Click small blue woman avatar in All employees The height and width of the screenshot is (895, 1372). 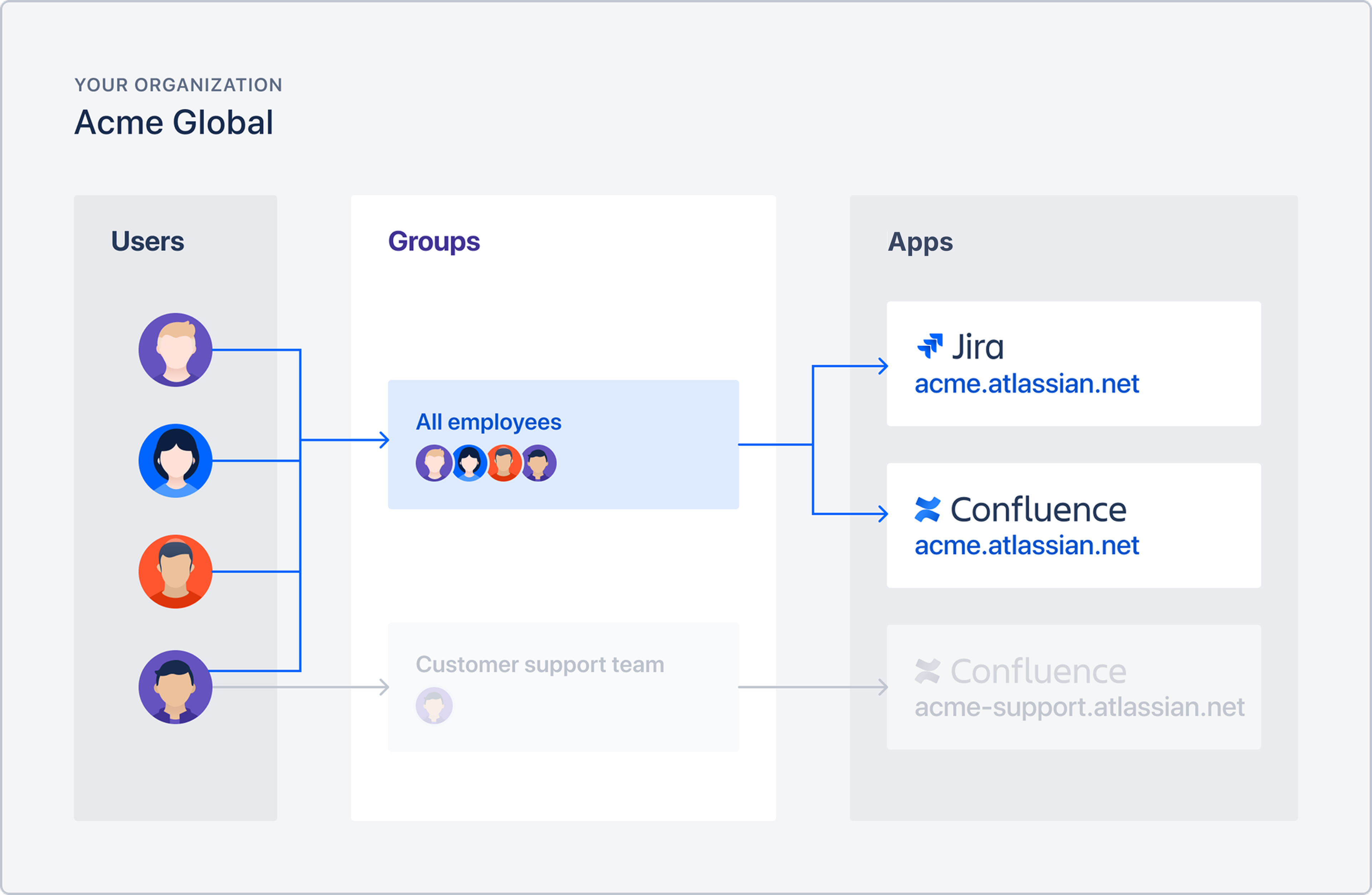(x=469, y=463)
